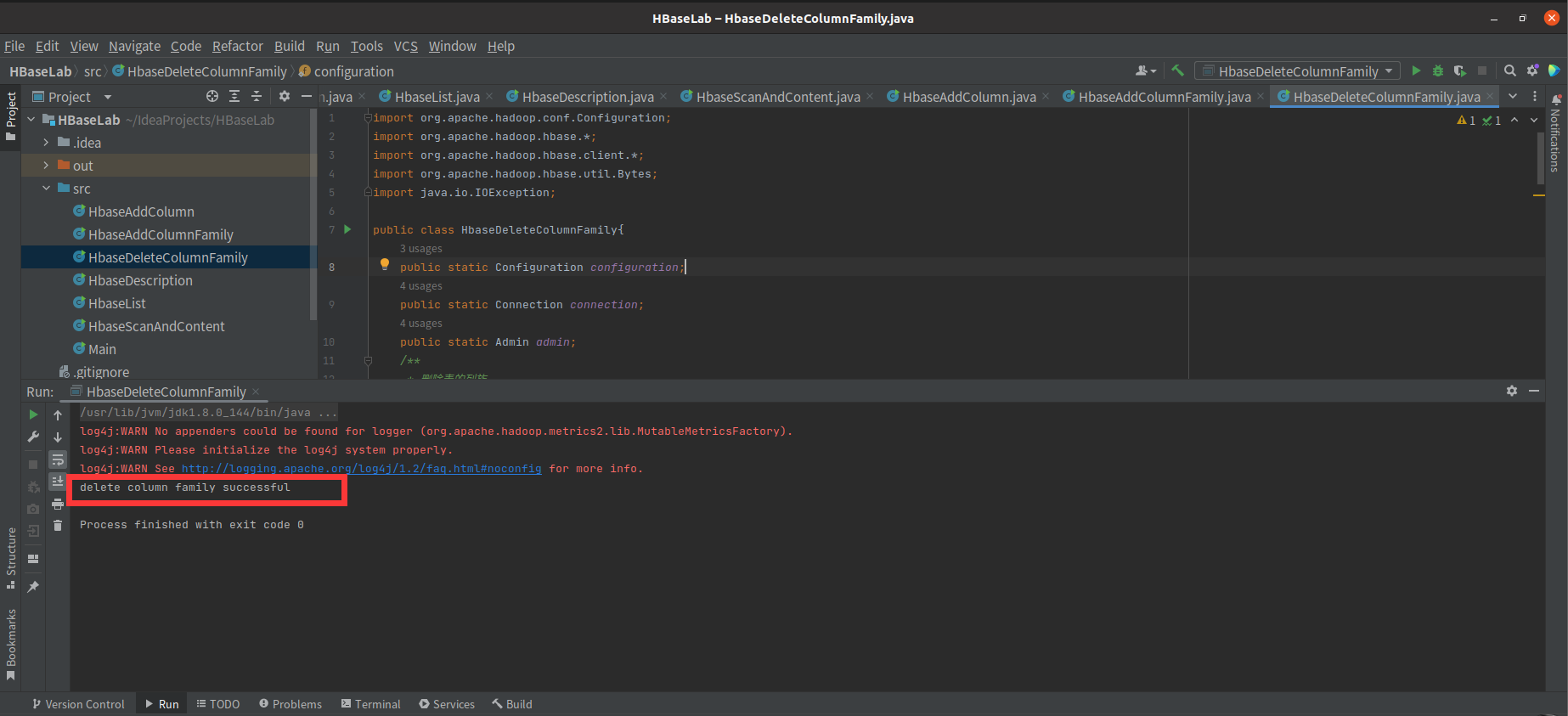Open Project panel options gear
The width and height of the screenshot is (1568, 716).
(x=285, y=97)
